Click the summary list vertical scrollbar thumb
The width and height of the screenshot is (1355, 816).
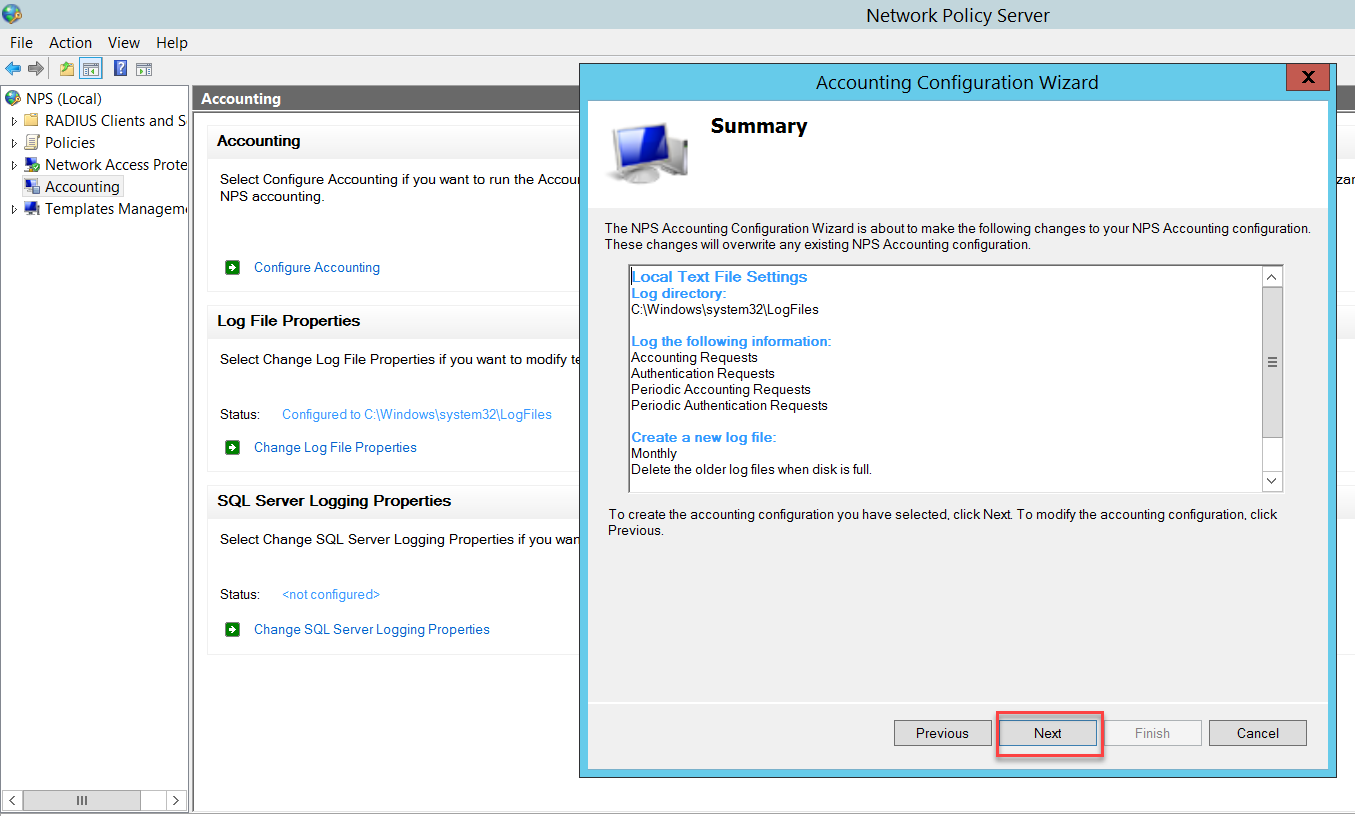[x=1272, y=362]
